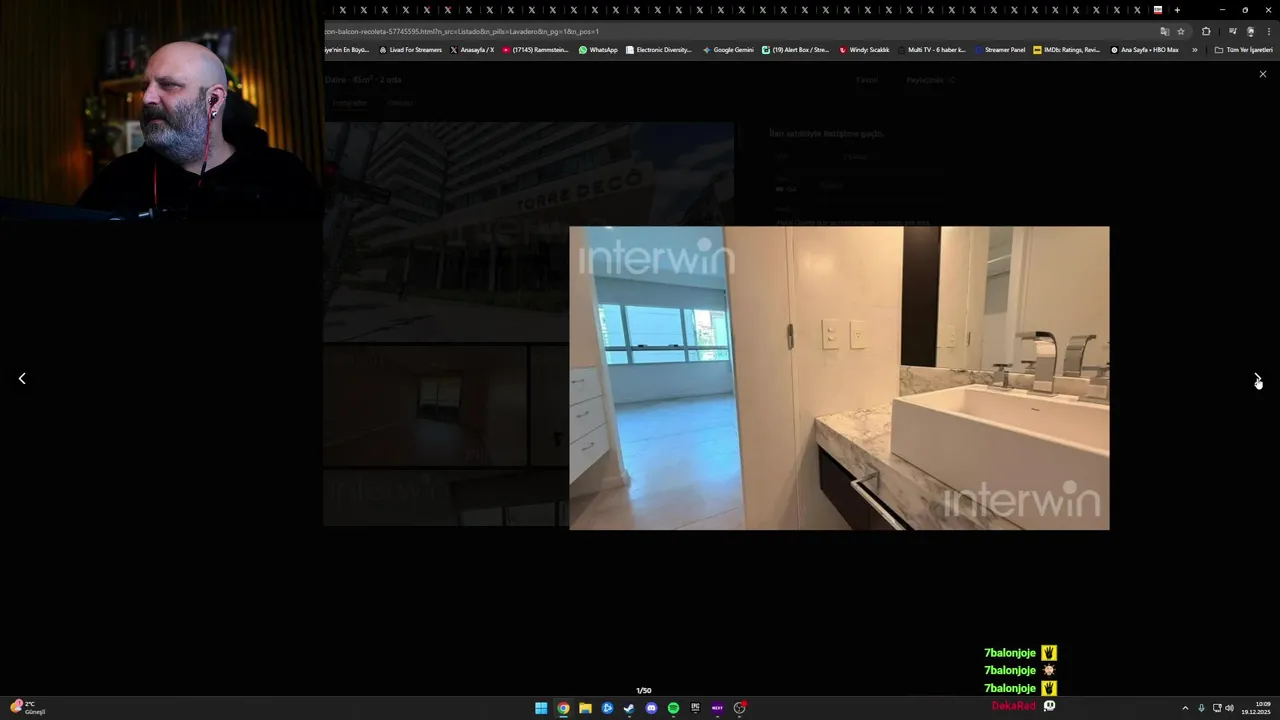Open the Electronic Diversity bookmark
This screenshot has height=720, width=1280.
pyautogui.click(x=659, y=50)
